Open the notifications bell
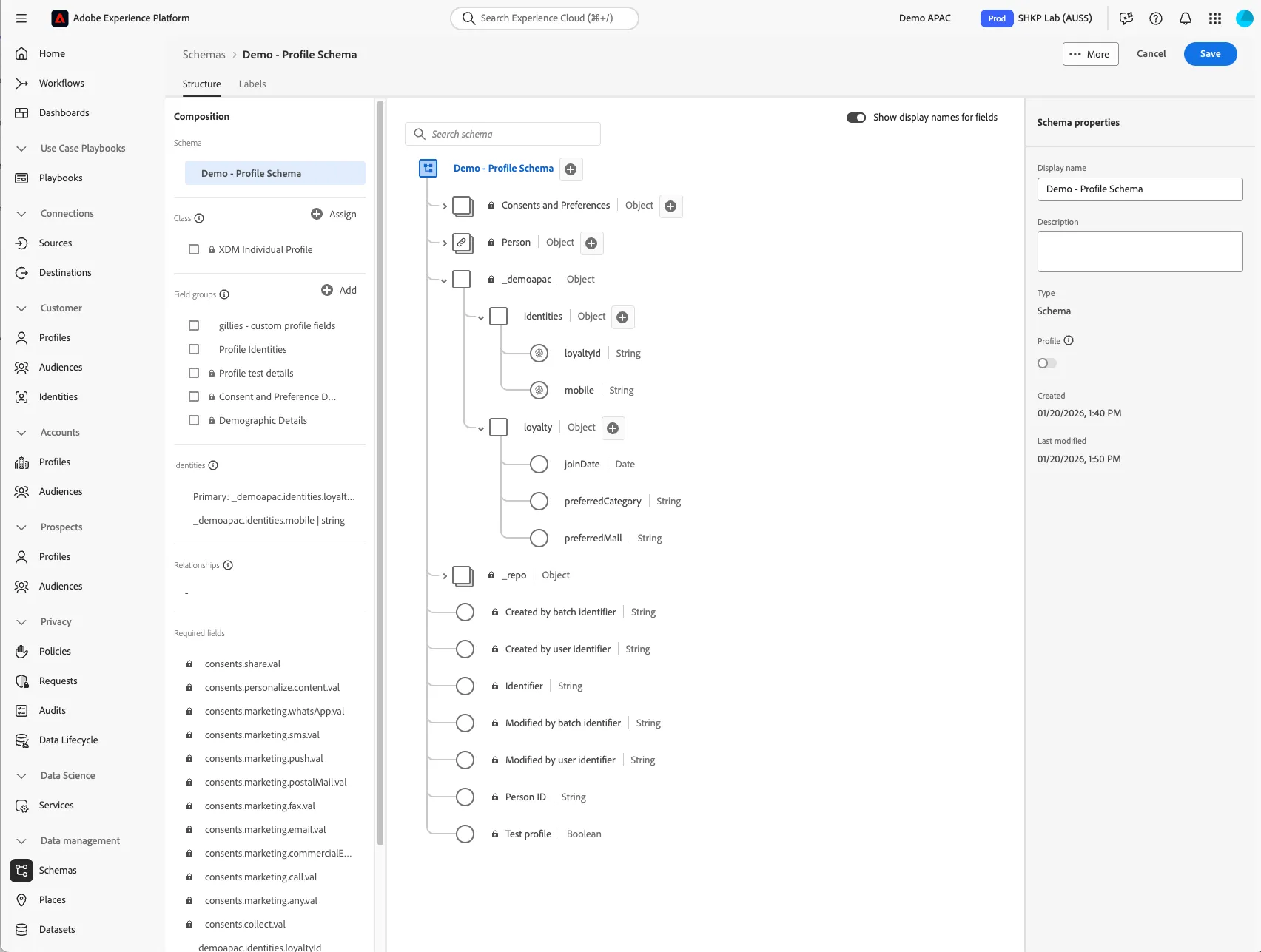 tap(1186, 18)
